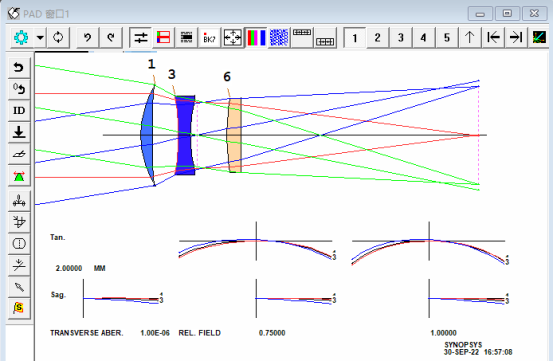Open the BK7 glass table icon
This screenshot has height=362, width=554.
(x=209, y=37)
